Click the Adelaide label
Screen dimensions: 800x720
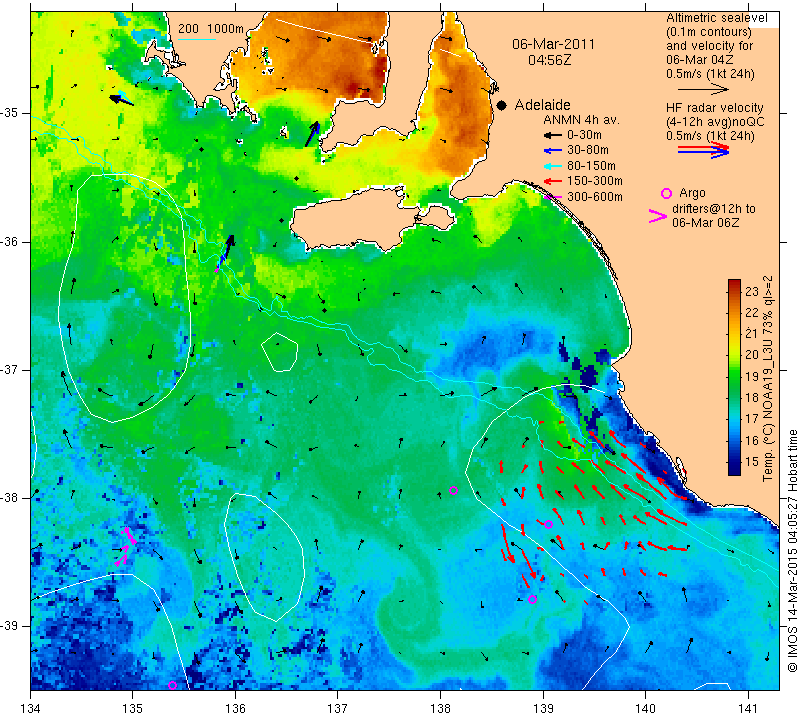click(x=542, y=105)
